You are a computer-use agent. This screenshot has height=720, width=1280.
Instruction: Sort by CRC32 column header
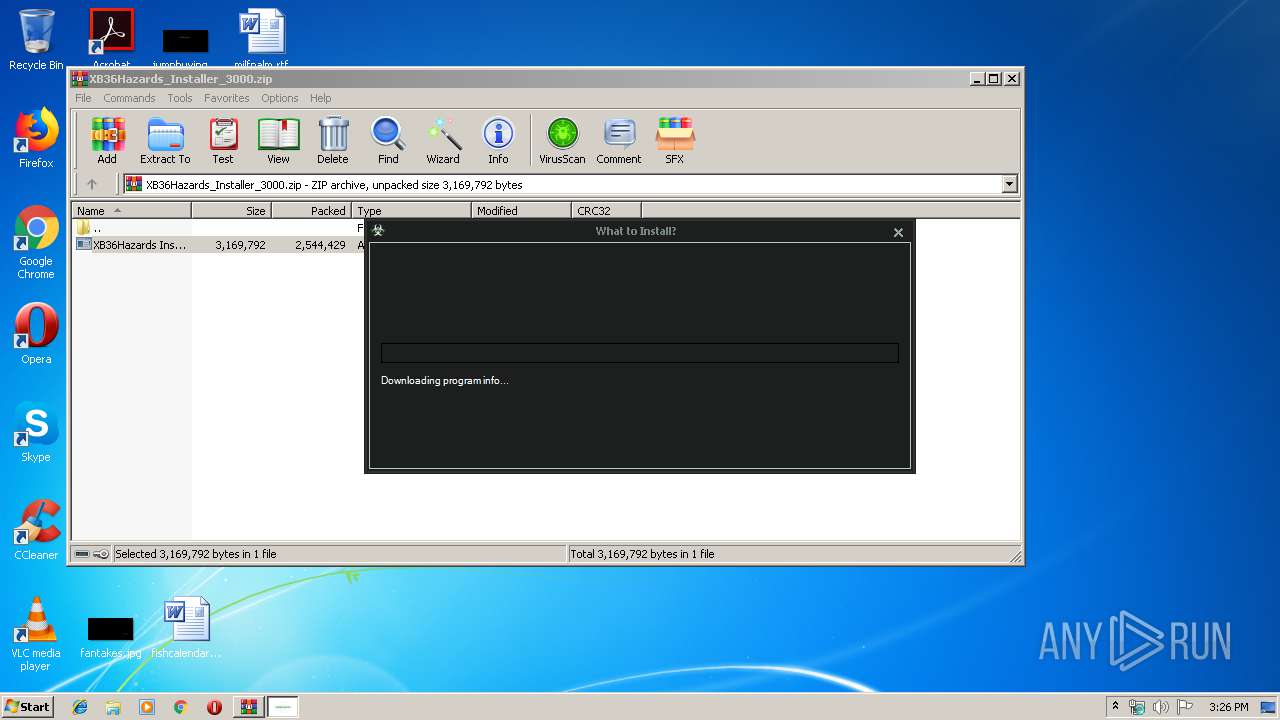coord(606,210)
